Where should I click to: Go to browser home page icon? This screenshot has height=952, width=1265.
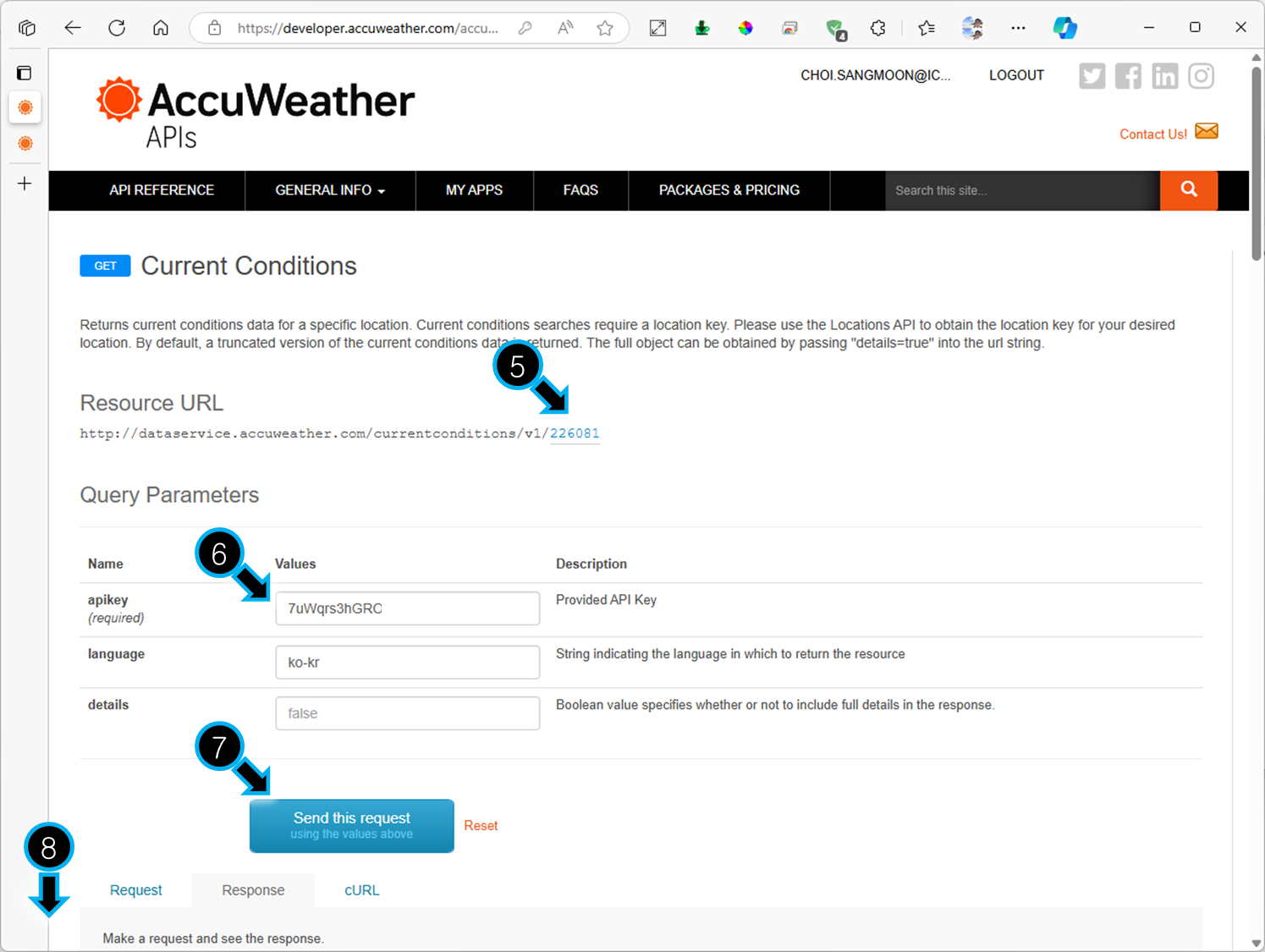click(x=161, y=28)
